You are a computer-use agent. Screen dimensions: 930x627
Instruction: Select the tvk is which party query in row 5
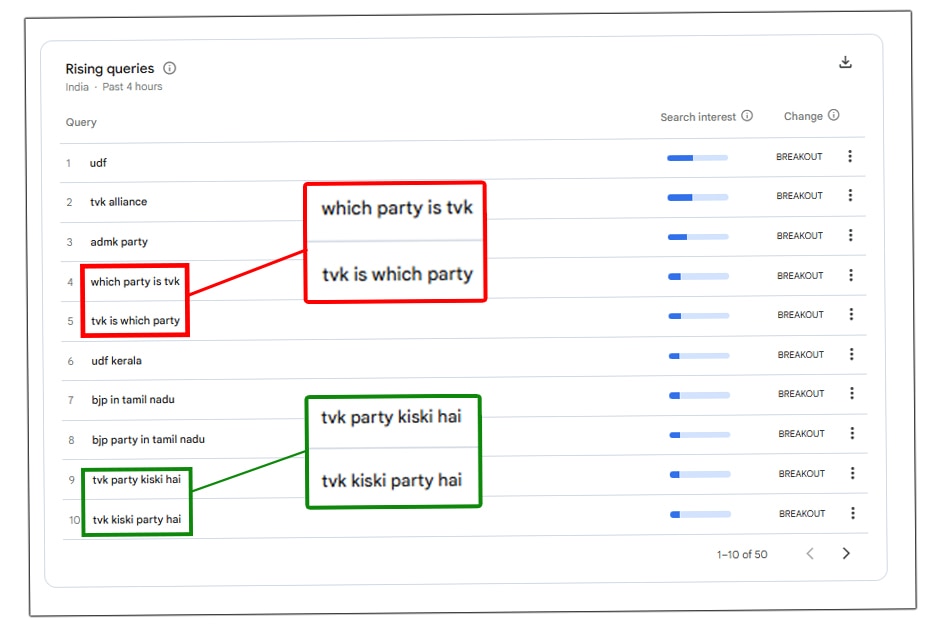(135, 321)
